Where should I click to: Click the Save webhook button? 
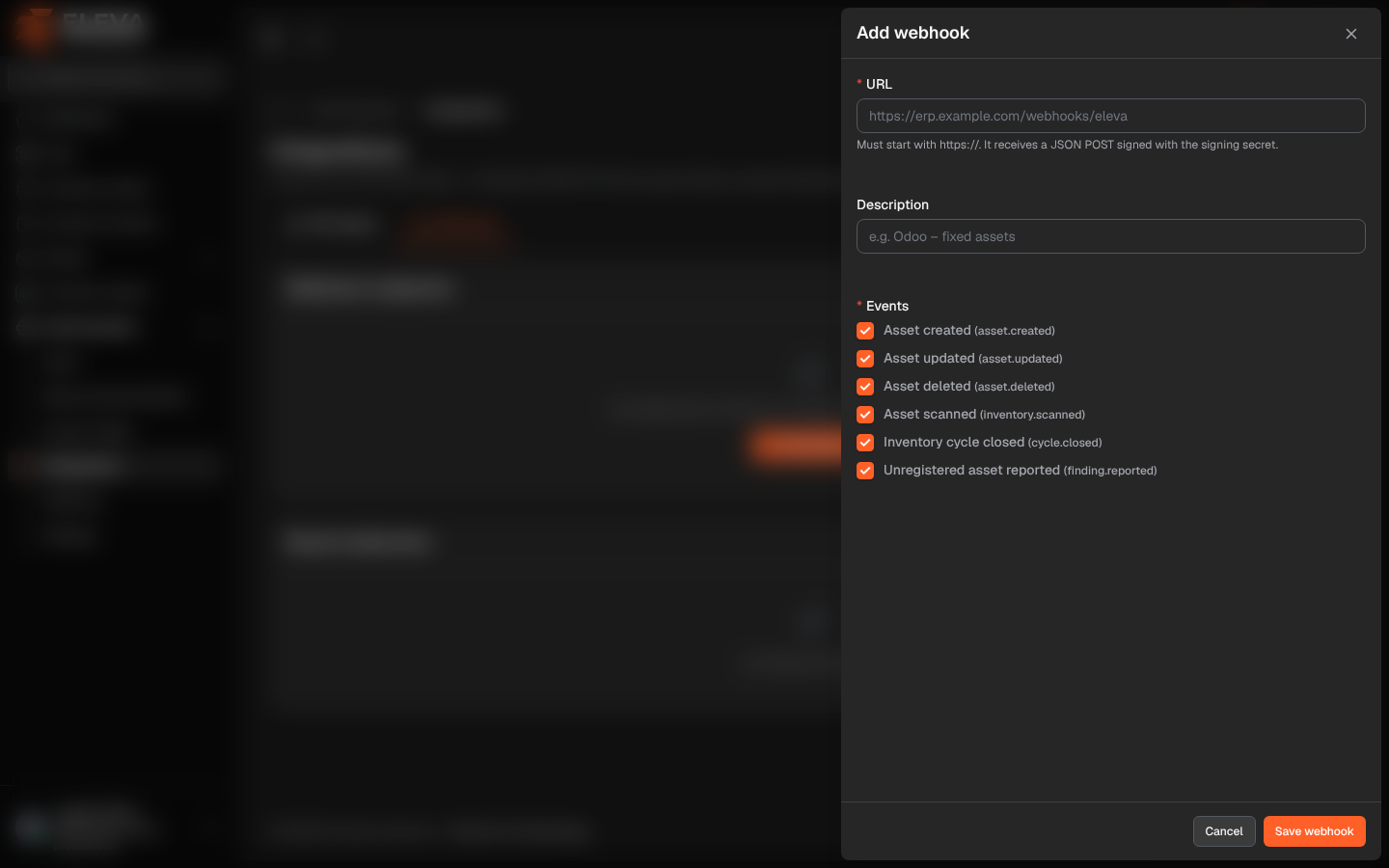click(1315, 831)
